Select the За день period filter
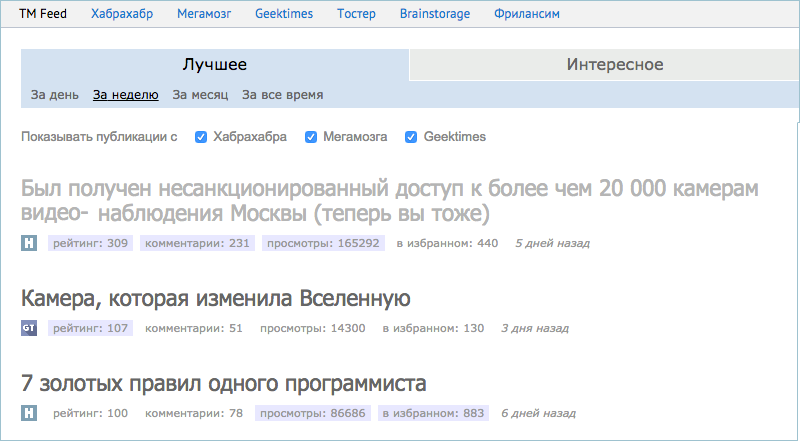Screen dimensions: 800x441 [55, 95]
